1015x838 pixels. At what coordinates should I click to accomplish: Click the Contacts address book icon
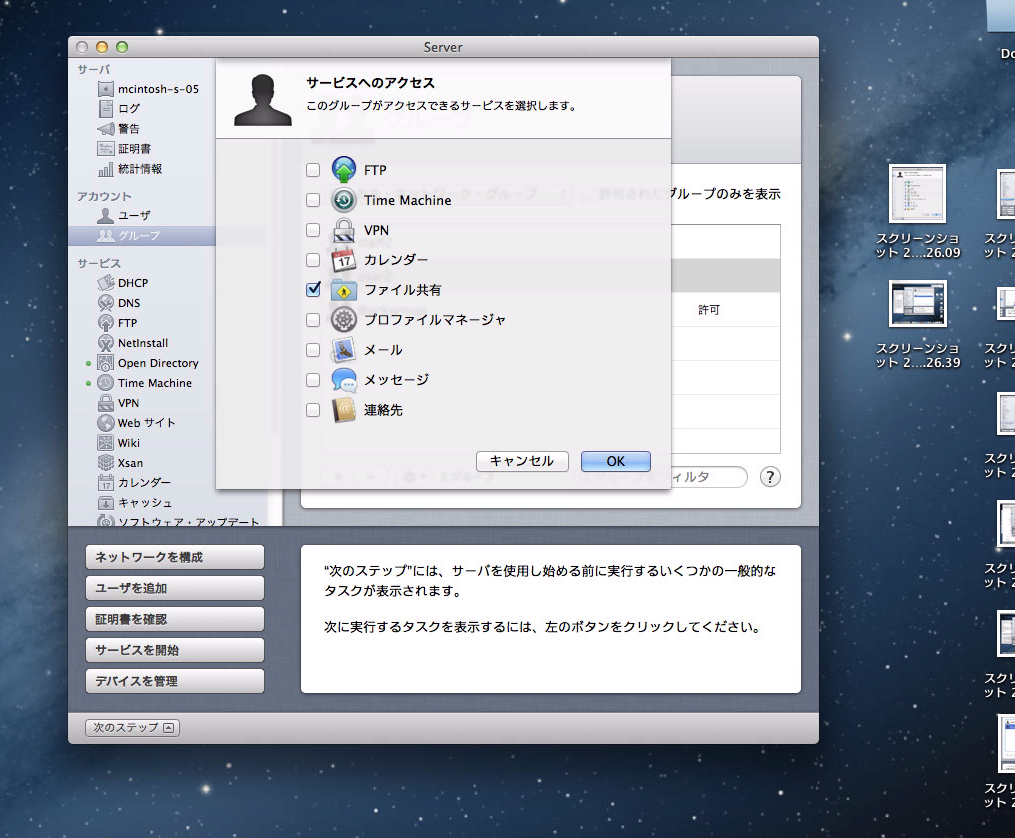coord(344,410)
